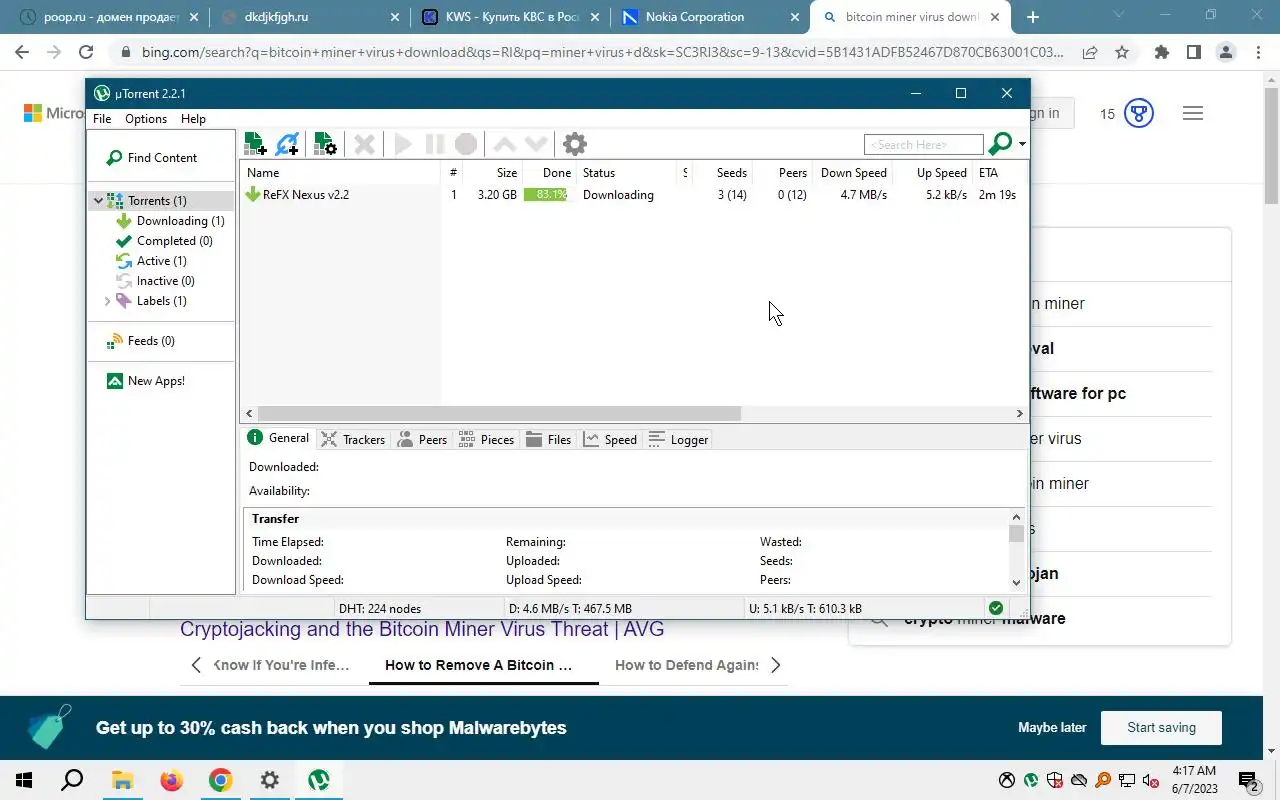Click the download speed status bar entry
The height and width of the screenshot is (800, 1280).
pyautogui.click(x=570, y=608)
